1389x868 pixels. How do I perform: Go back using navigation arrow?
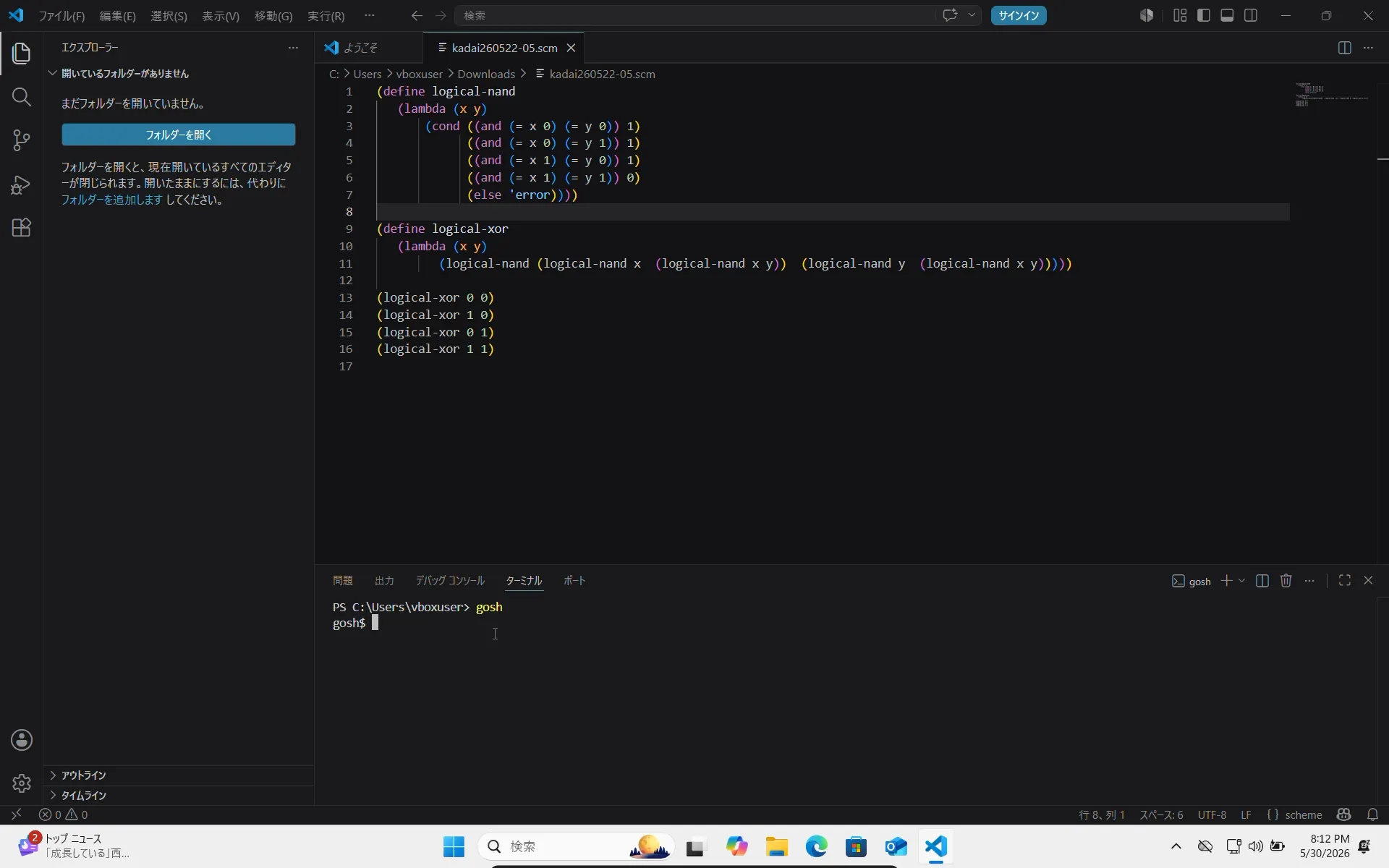tap(416, 15)
